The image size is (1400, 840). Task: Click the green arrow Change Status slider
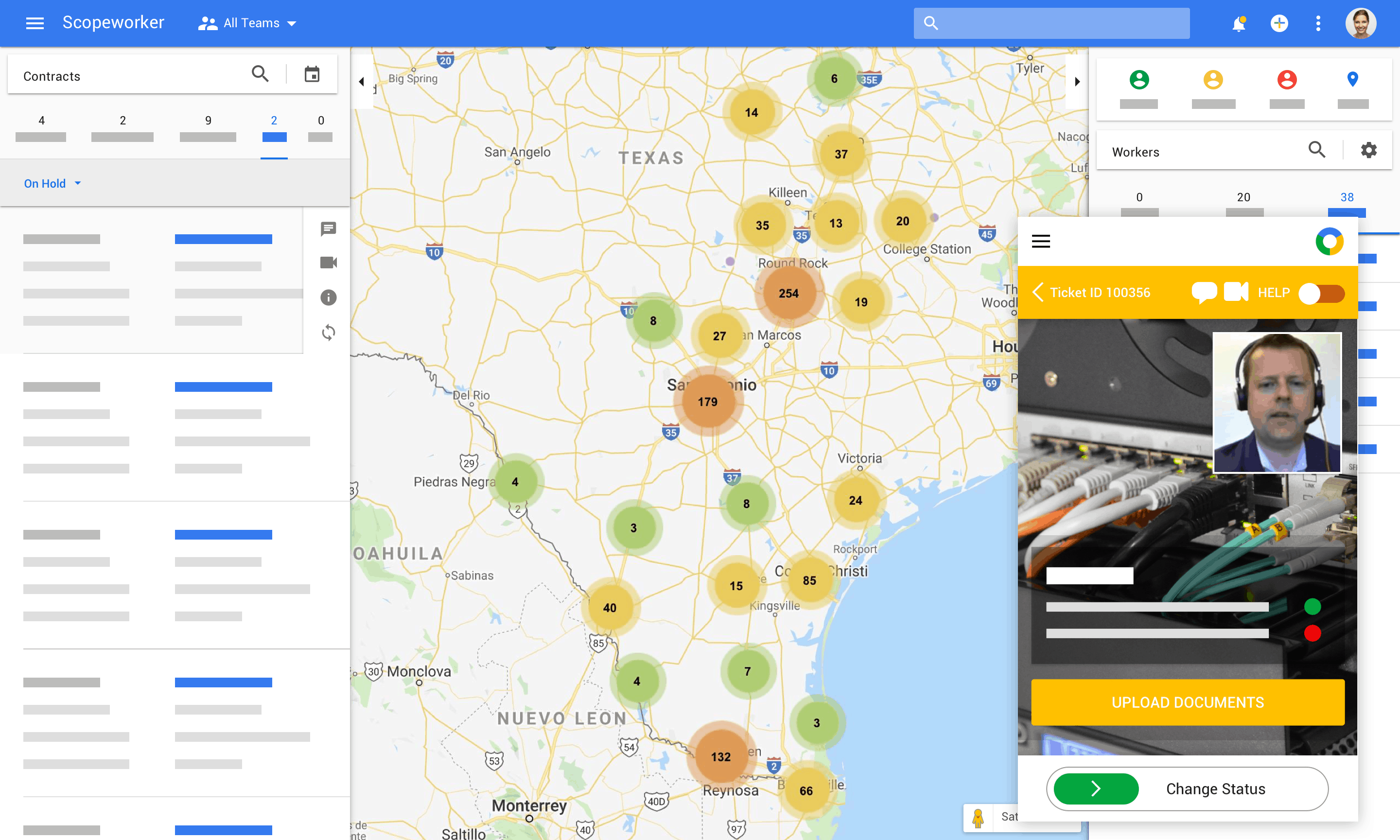[x=1096, y=788]
